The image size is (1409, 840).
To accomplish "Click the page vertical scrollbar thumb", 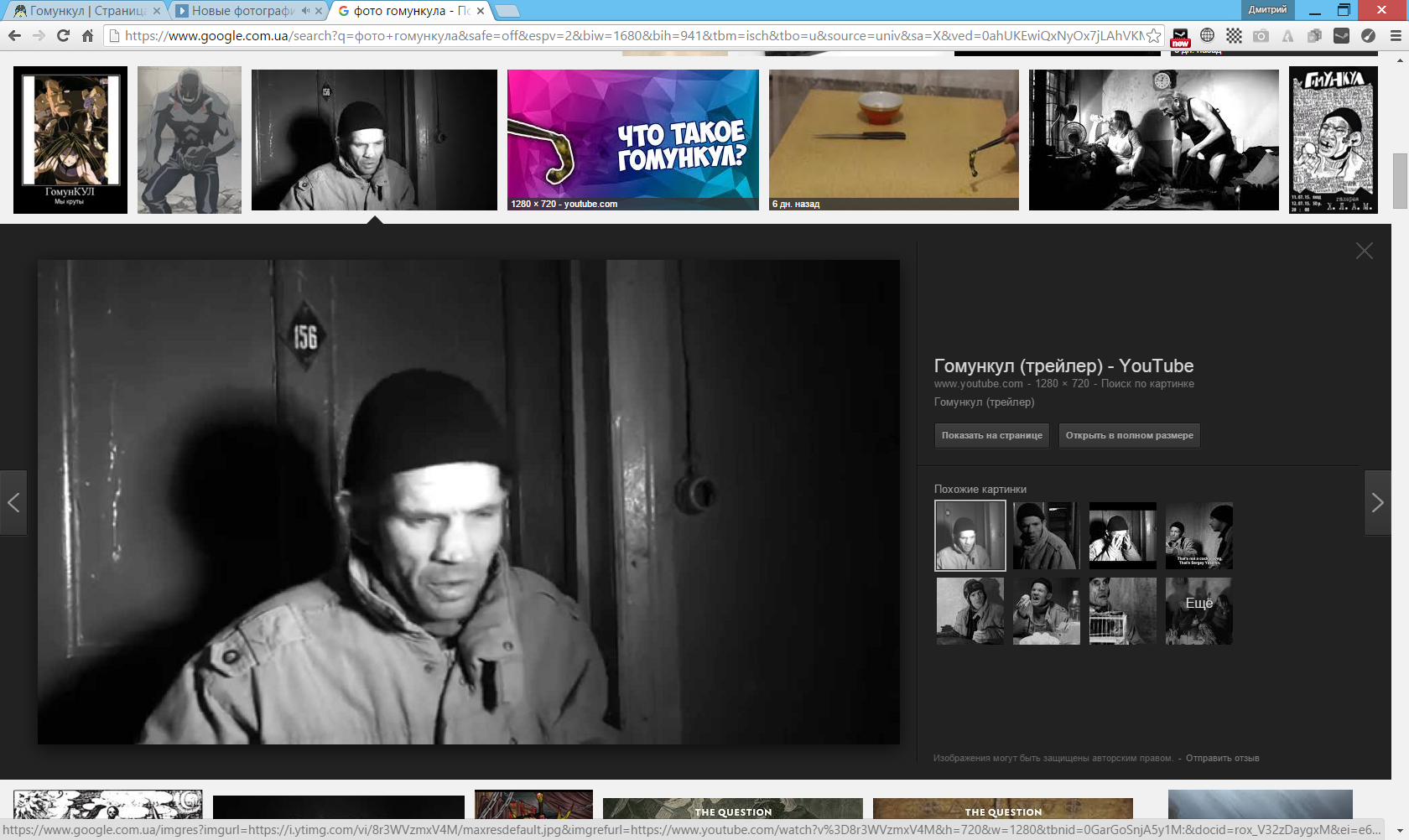I will point(1400,181).
